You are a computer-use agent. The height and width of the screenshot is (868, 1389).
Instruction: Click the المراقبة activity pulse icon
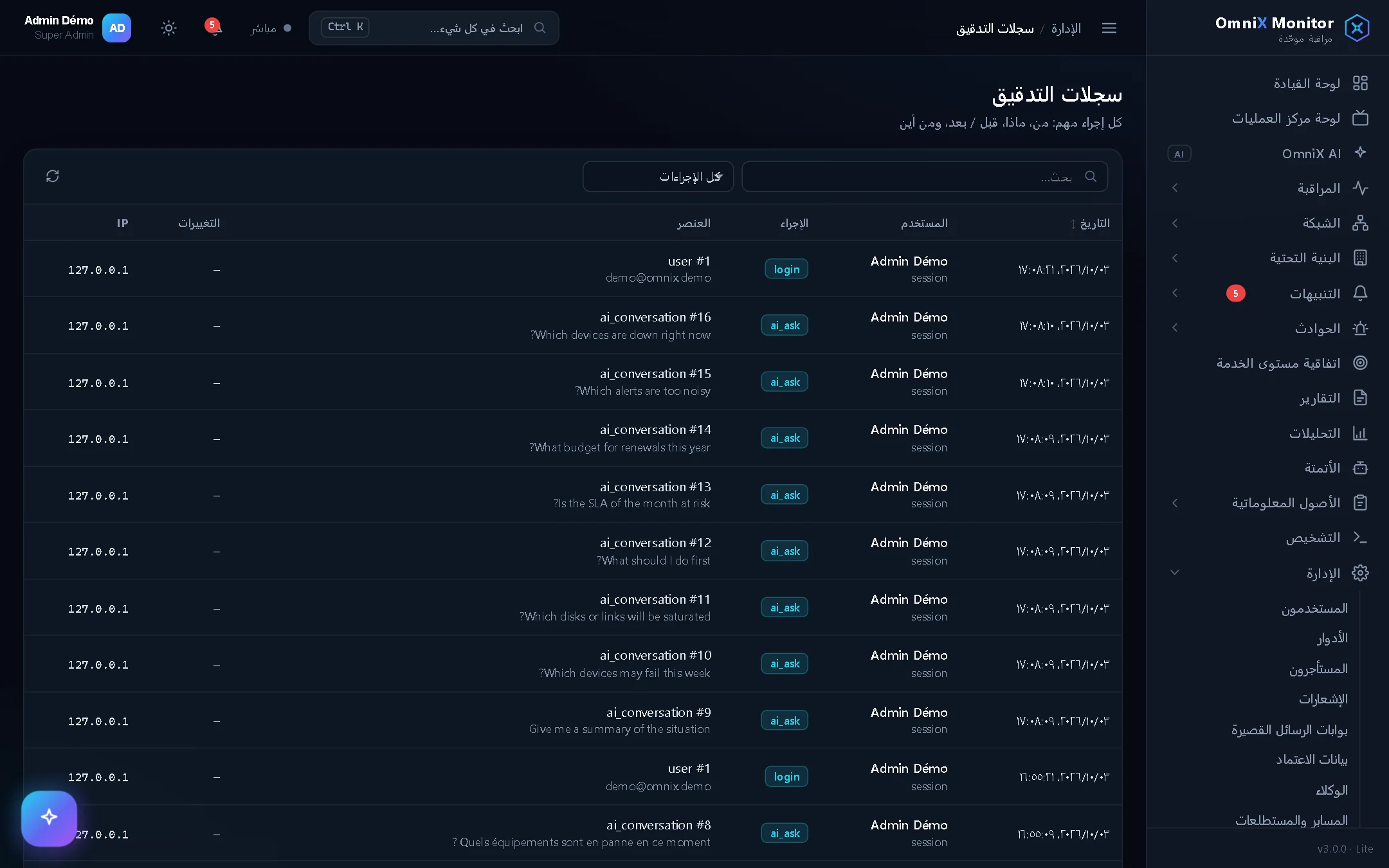point(1360,188)
